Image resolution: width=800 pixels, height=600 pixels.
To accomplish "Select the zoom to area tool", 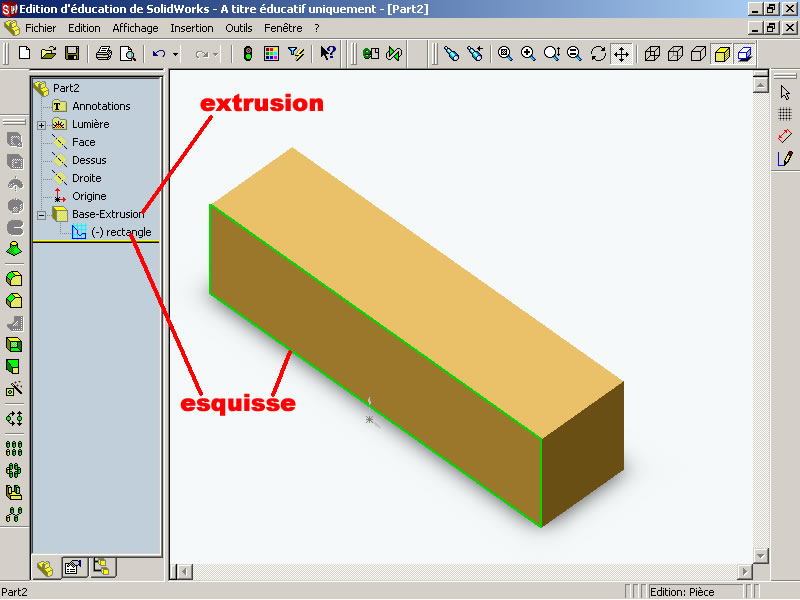I will (528, 54).
